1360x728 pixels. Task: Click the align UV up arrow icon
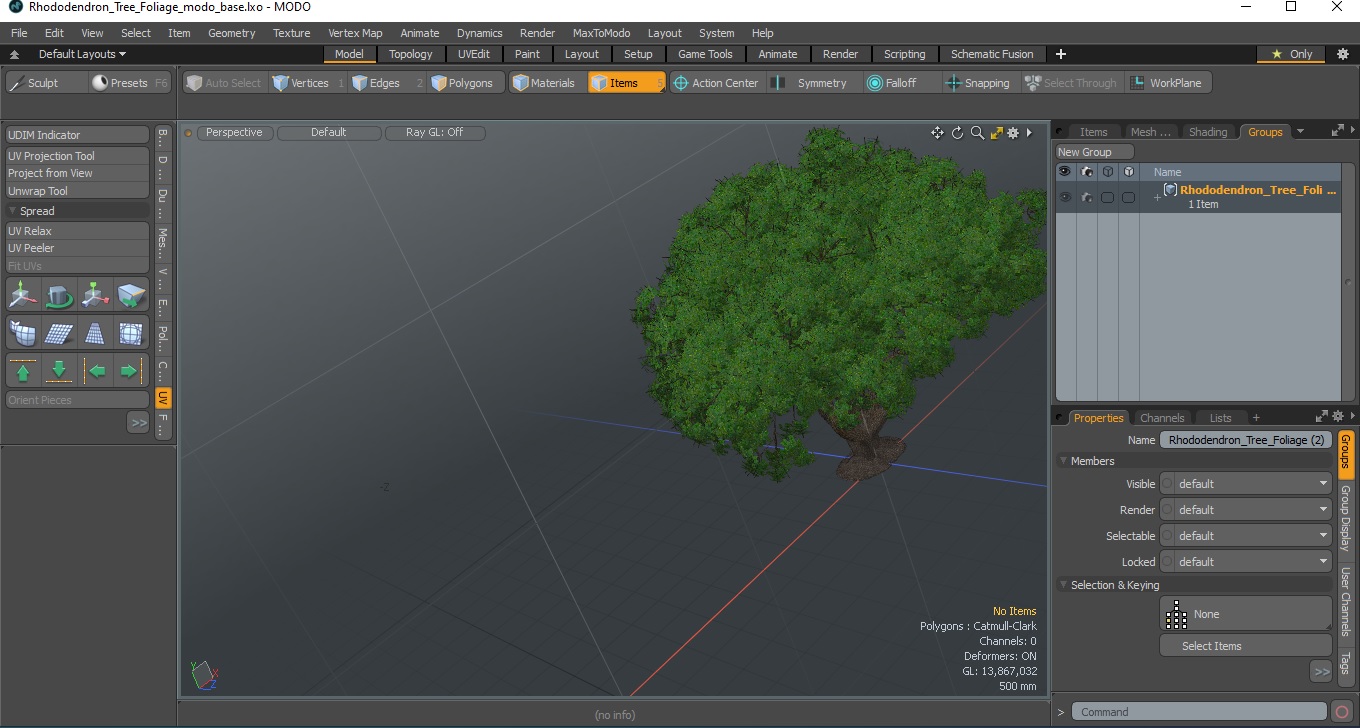(23, 371)
